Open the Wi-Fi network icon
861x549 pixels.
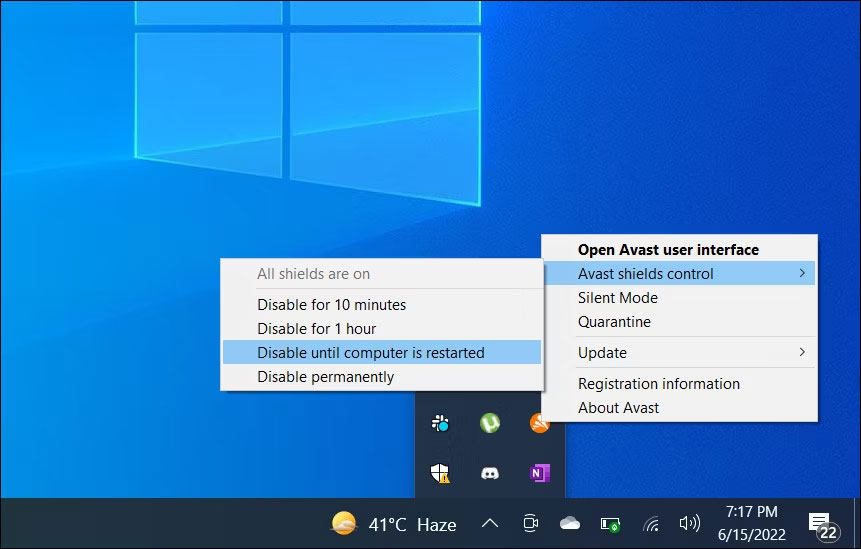point(650,524)
